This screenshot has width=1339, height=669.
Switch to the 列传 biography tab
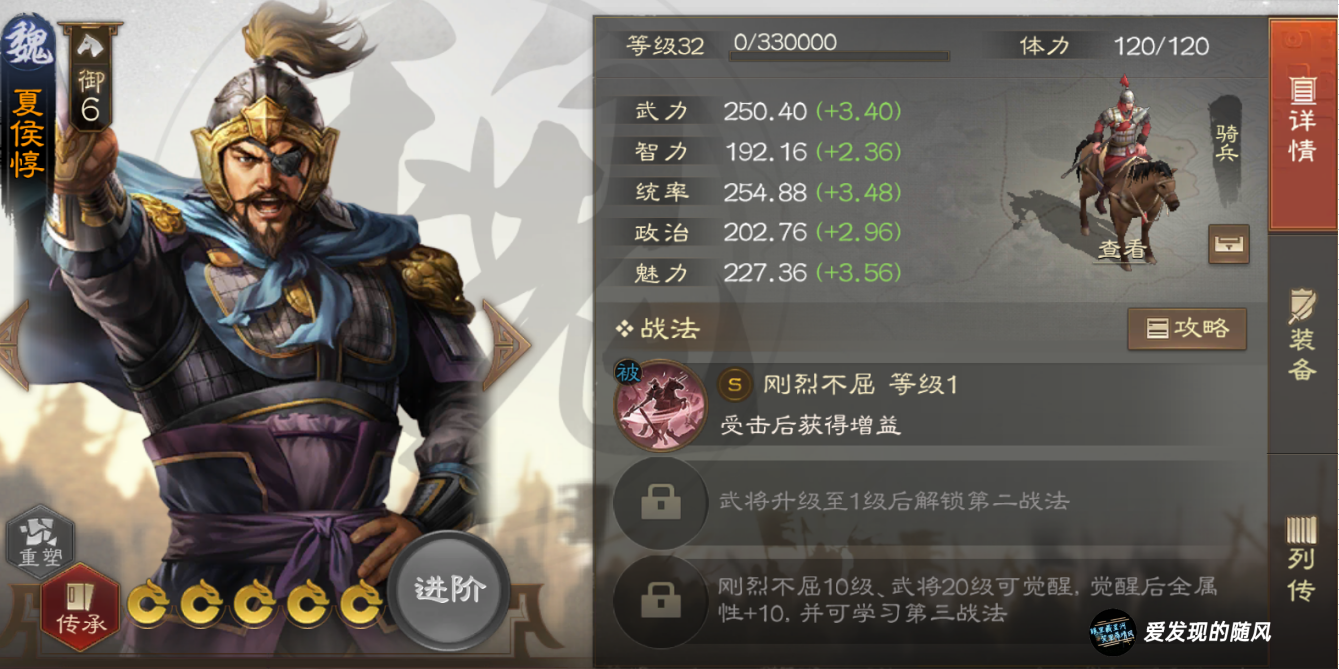tap(1302, 560)
